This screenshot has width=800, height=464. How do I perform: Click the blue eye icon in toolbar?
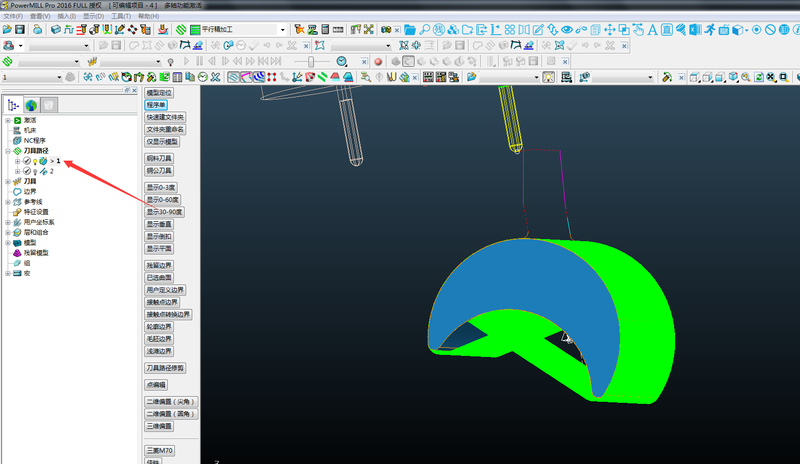pos(566,30)
